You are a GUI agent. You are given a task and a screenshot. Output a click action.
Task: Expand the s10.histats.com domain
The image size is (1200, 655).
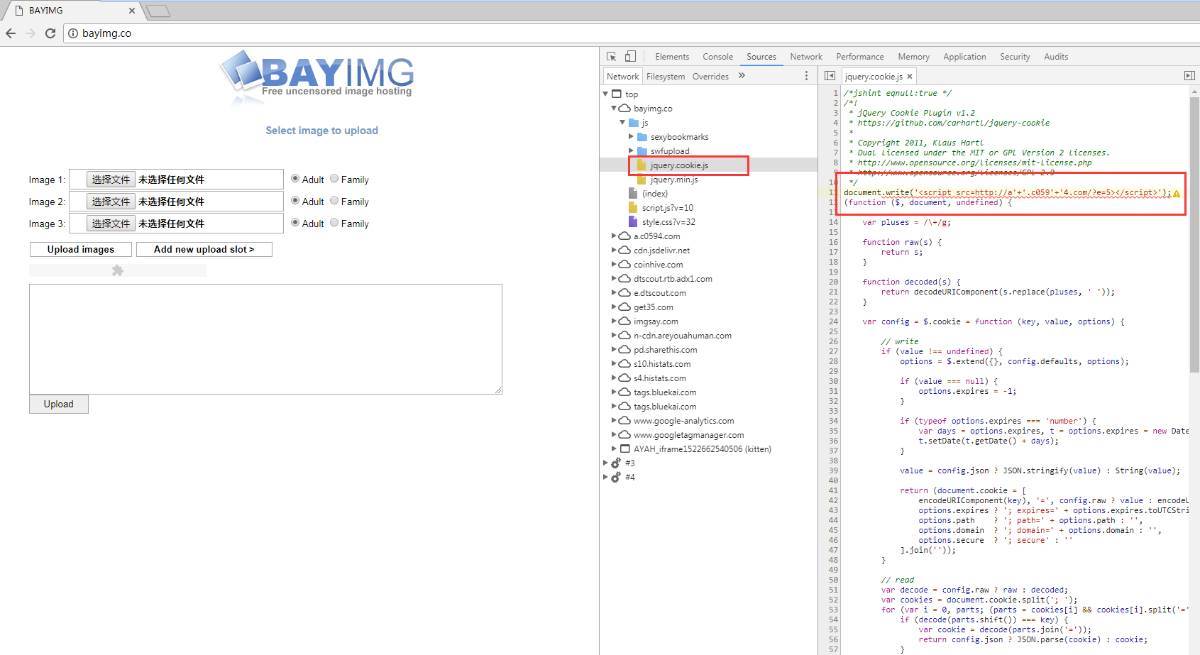(x=614, y=364)
